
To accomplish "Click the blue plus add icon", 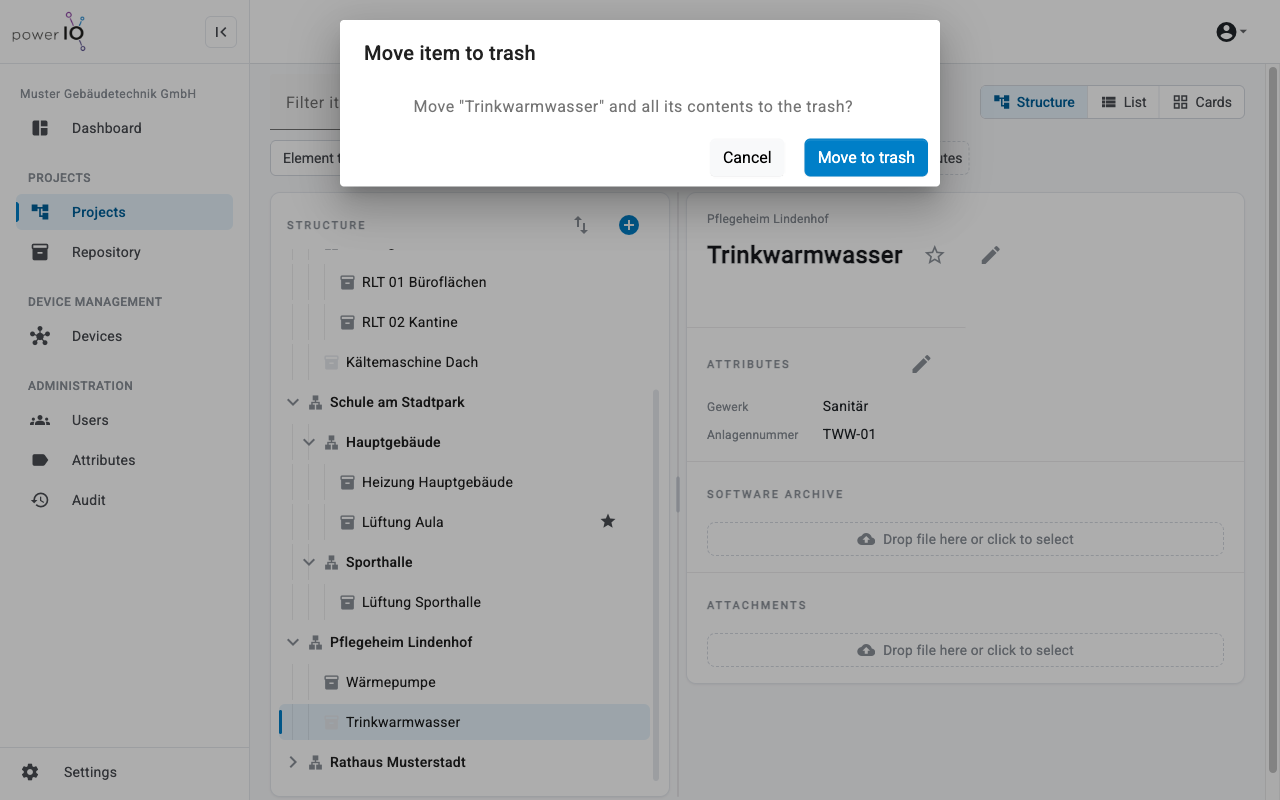I will (629, 225).
